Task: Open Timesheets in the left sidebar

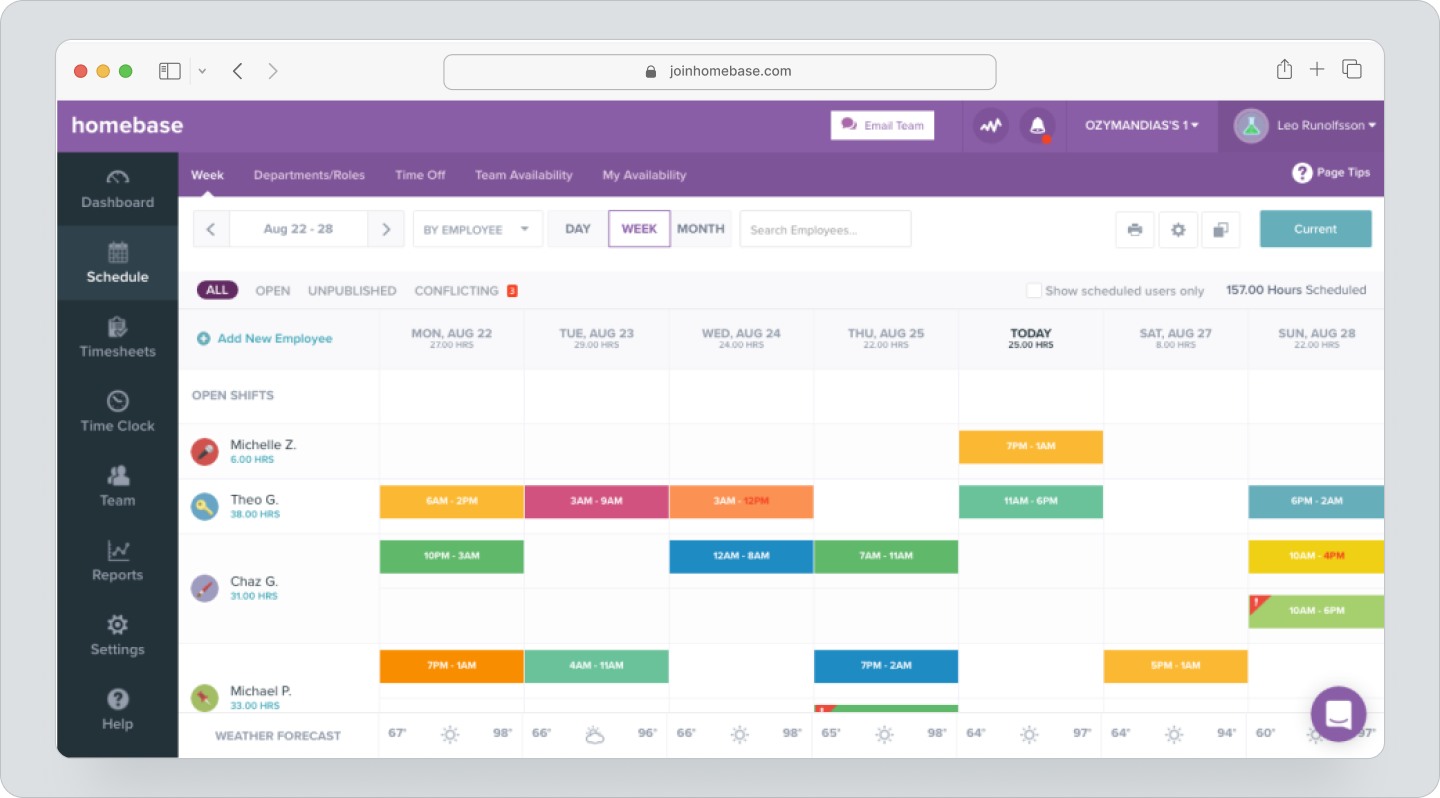Action: [117, 338]
